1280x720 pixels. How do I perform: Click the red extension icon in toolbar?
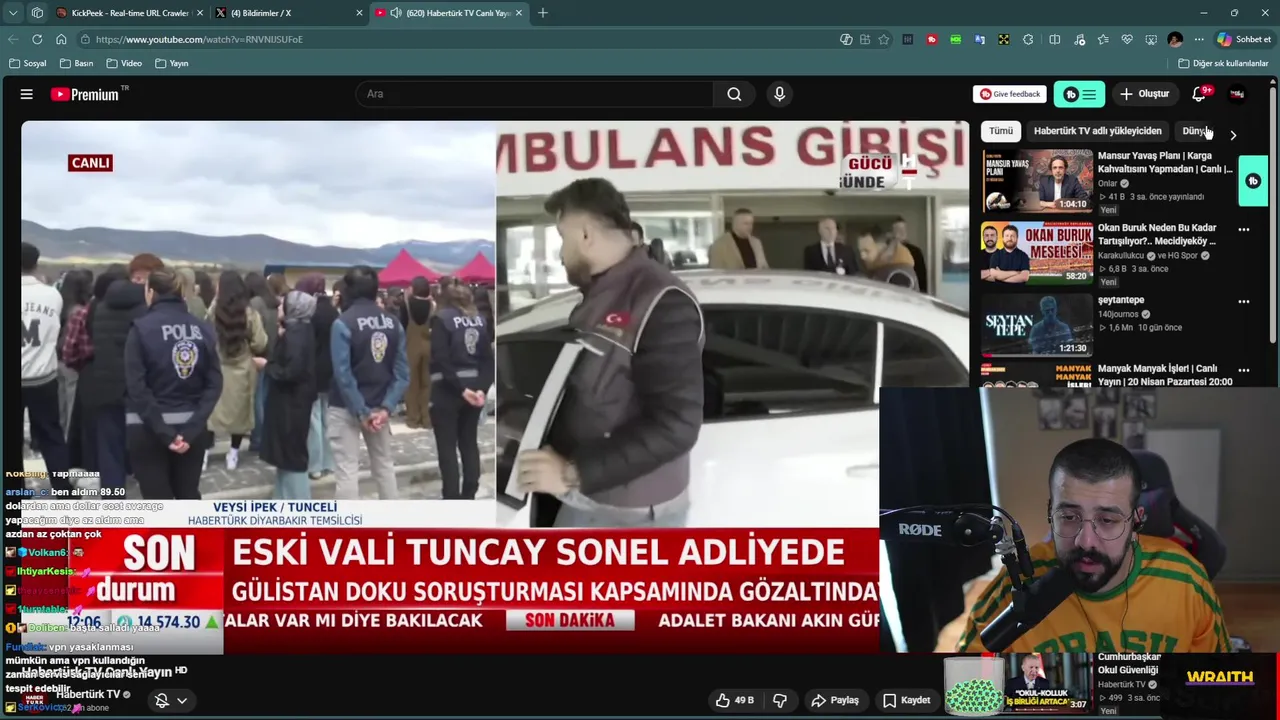[932, 39]
